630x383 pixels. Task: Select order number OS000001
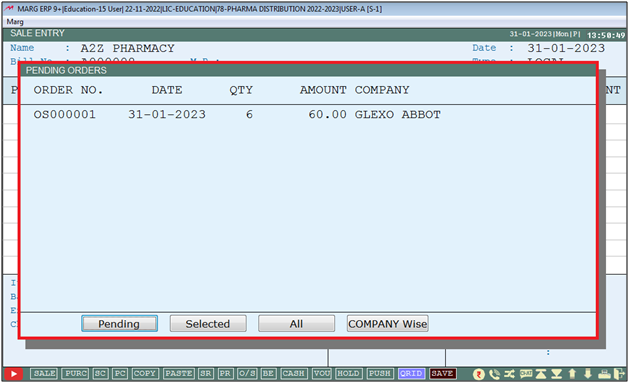point(65,115)
